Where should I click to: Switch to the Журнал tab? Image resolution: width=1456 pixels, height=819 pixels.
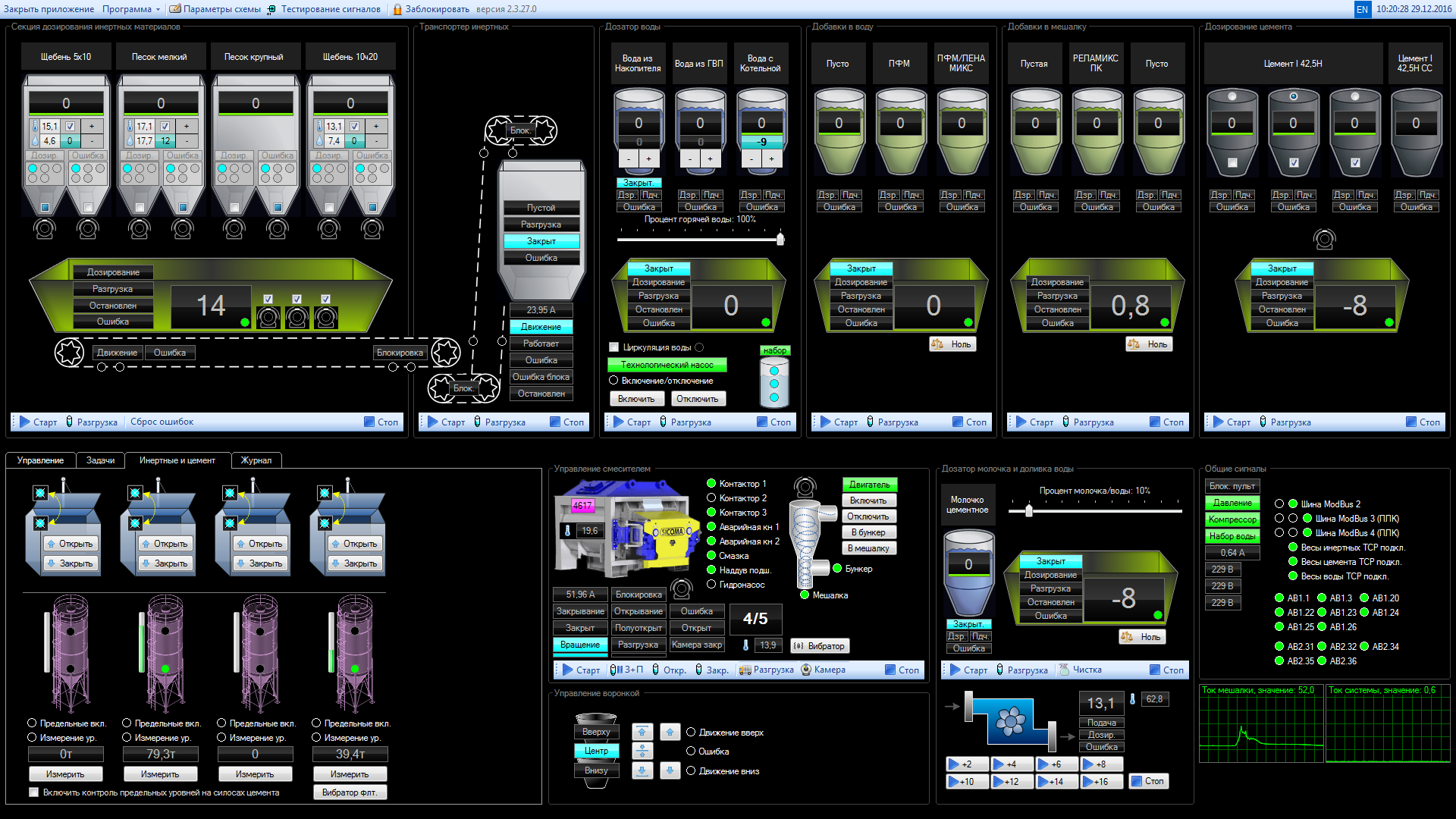(x=256, y=460)
